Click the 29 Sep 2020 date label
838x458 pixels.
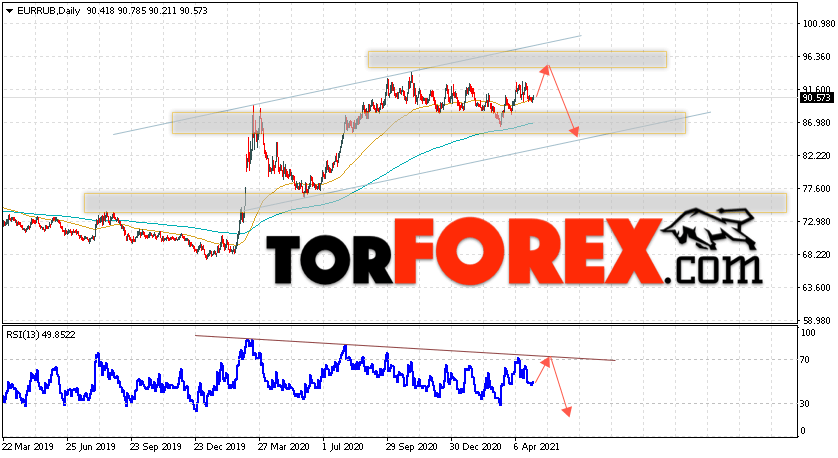(412, 447)
